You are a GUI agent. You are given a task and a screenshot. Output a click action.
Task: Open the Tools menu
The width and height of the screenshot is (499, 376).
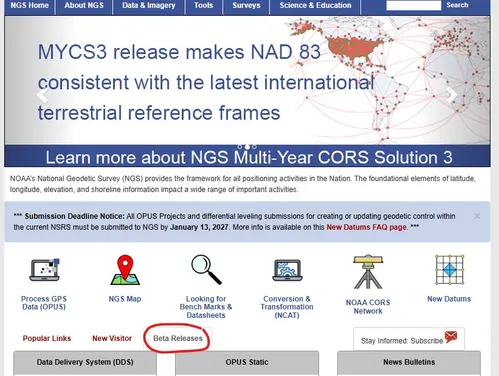[x=203, y=6]
